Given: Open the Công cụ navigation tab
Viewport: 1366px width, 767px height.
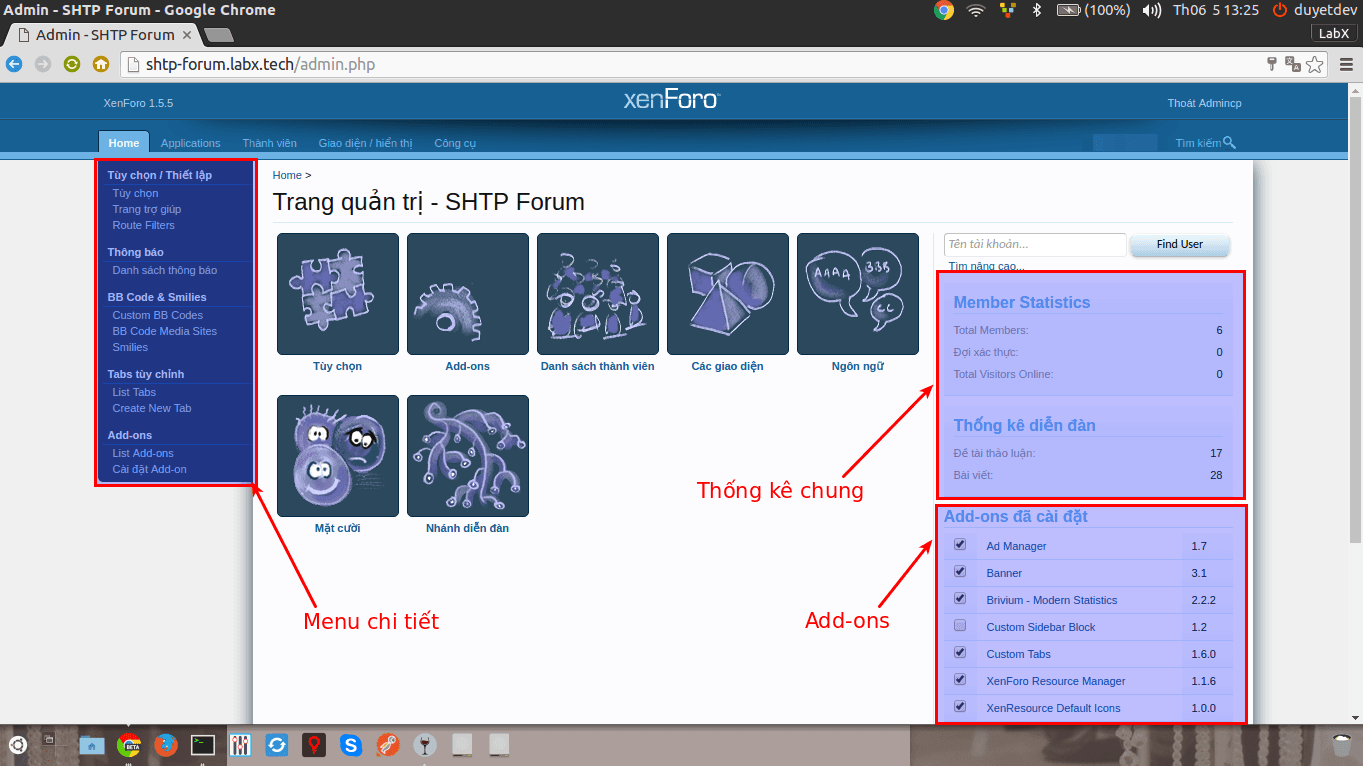Looking at the screenshot, I should (455, 143).
